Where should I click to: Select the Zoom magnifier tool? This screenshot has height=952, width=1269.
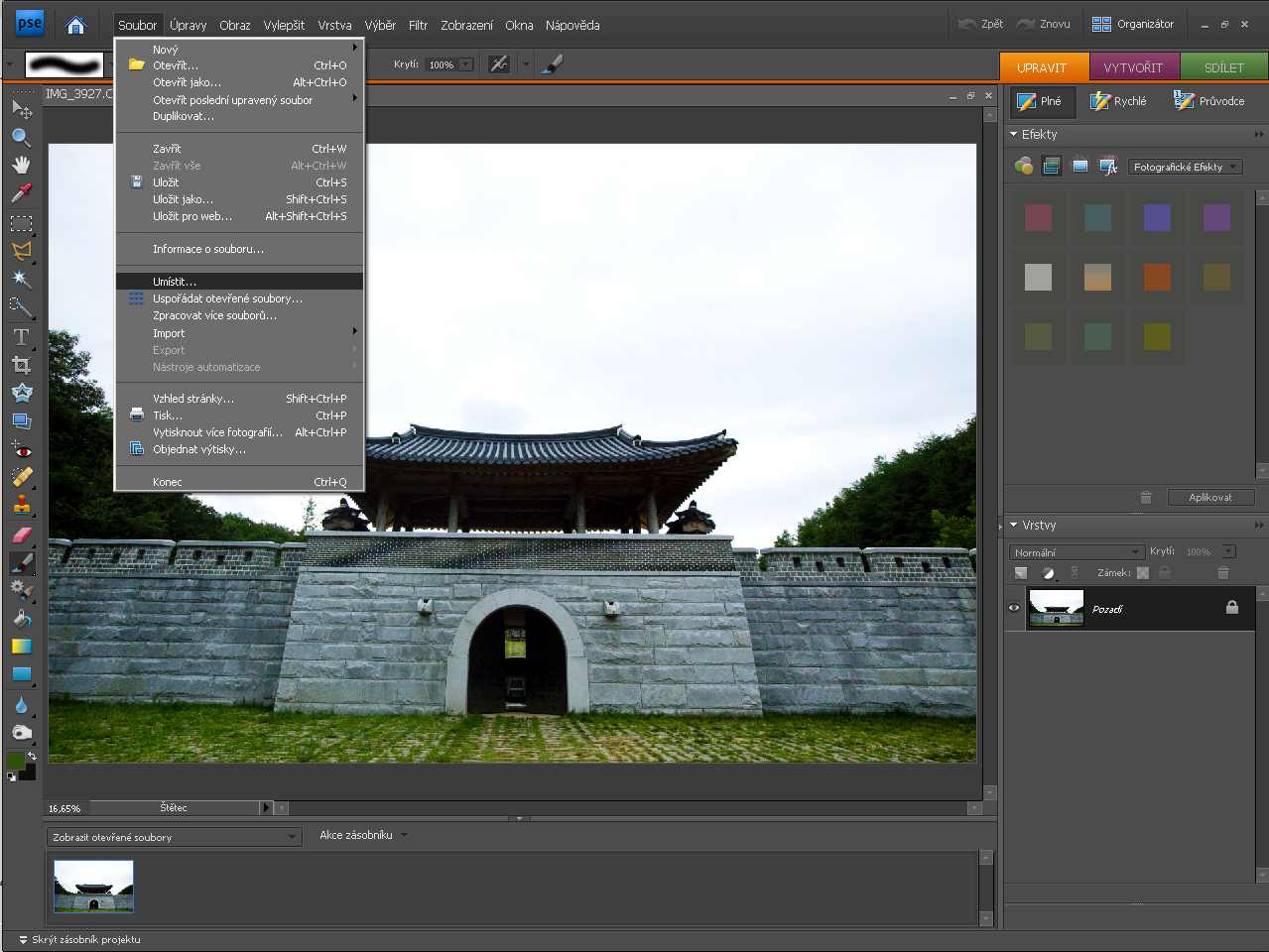(x=21, y=137)
